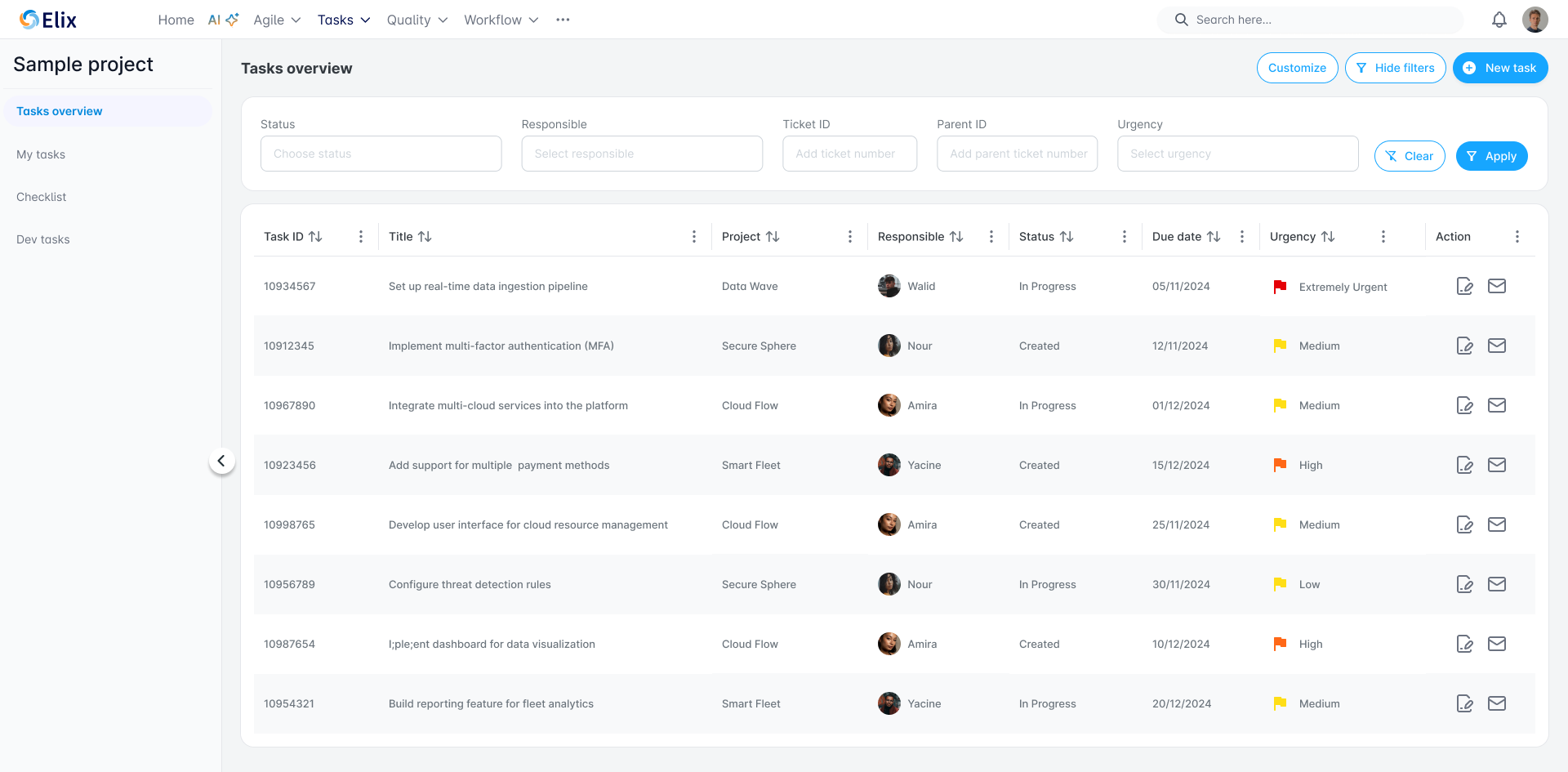
Task: Collapse the sidebar with the chevron button
Action: [221, 461]
